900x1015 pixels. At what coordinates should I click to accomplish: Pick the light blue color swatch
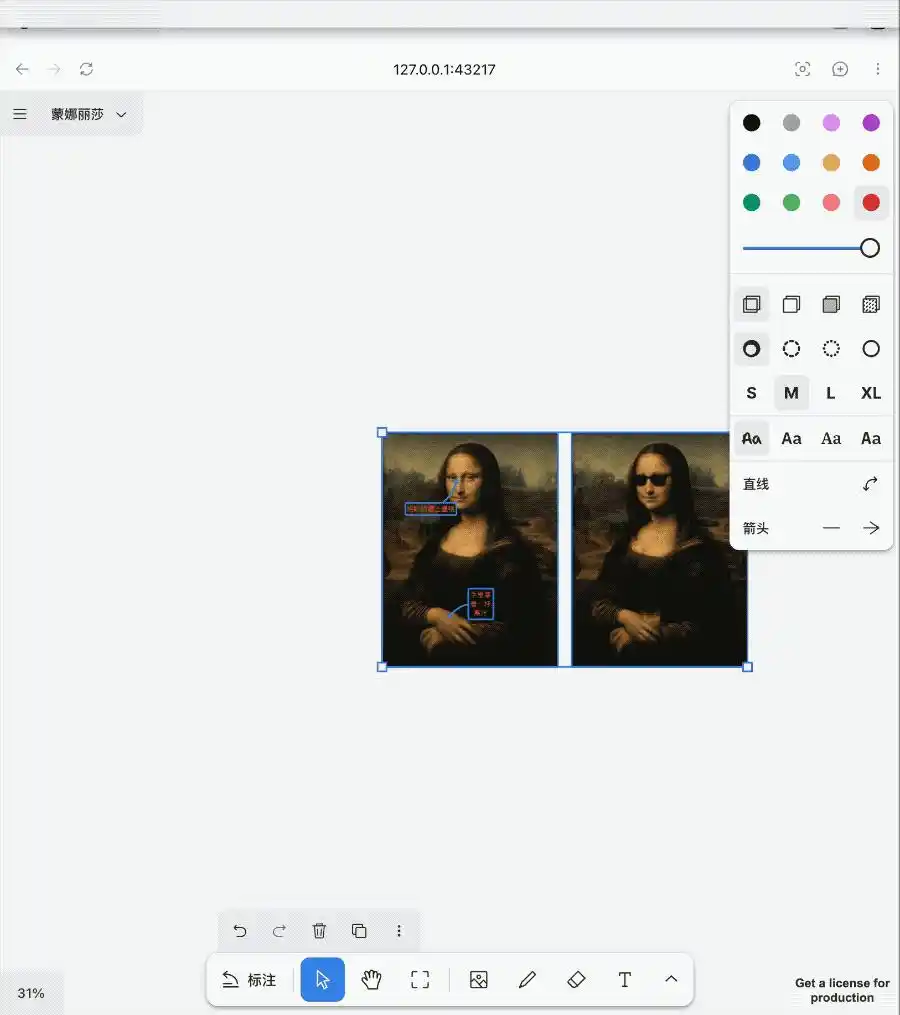(x=791, y=162)
